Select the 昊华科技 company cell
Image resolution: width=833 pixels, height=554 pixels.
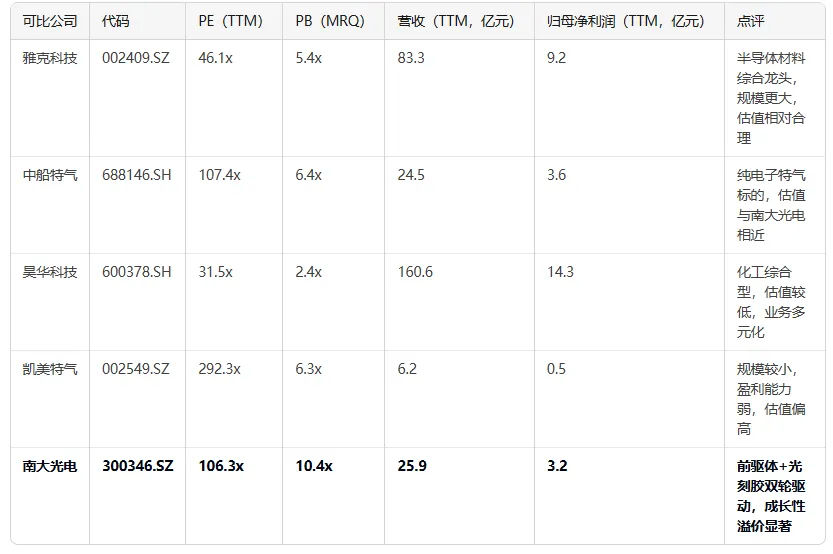(49, 272)
